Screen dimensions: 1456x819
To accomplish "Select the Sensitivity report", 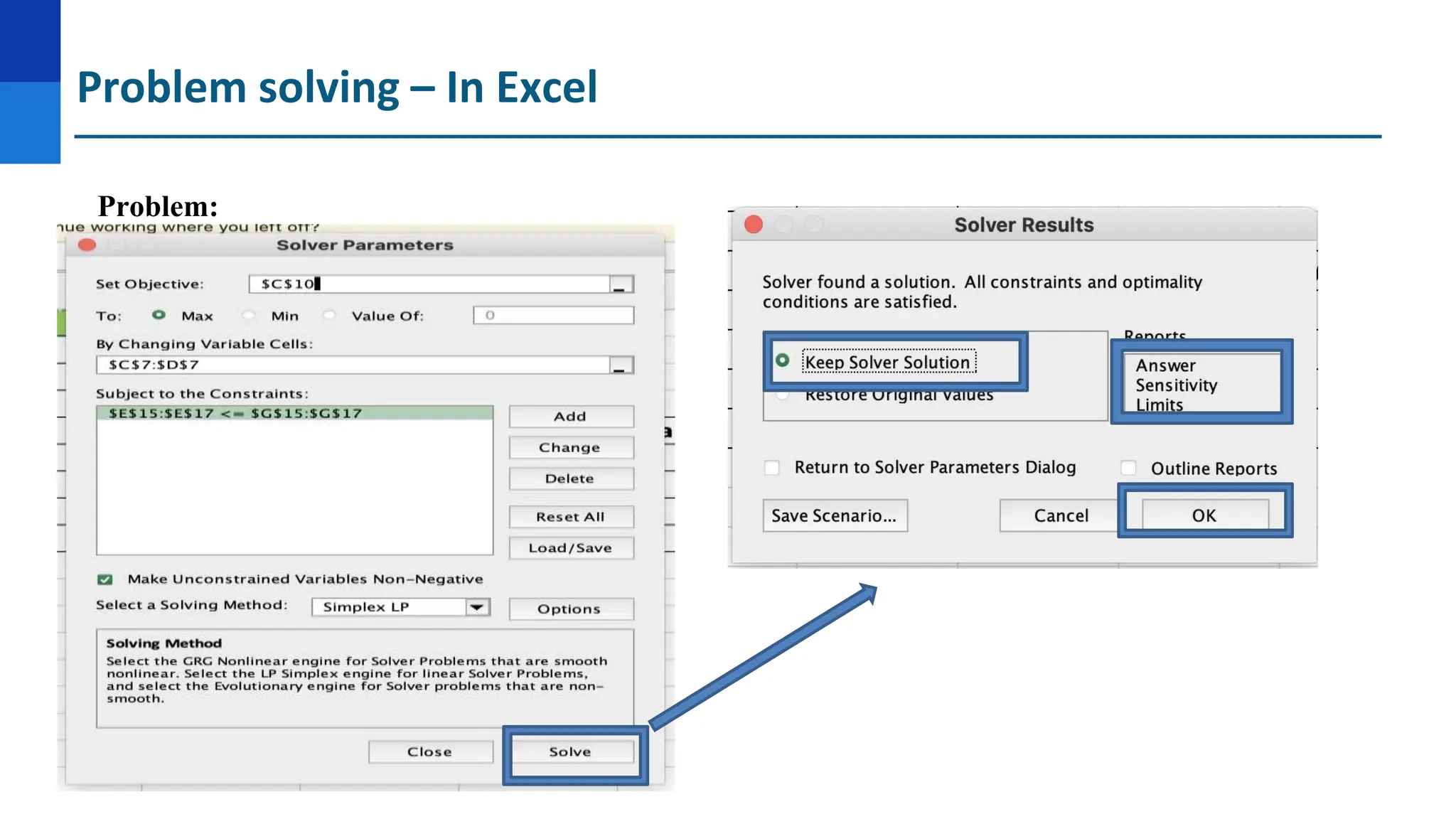I will click(x=1177, y=385).
